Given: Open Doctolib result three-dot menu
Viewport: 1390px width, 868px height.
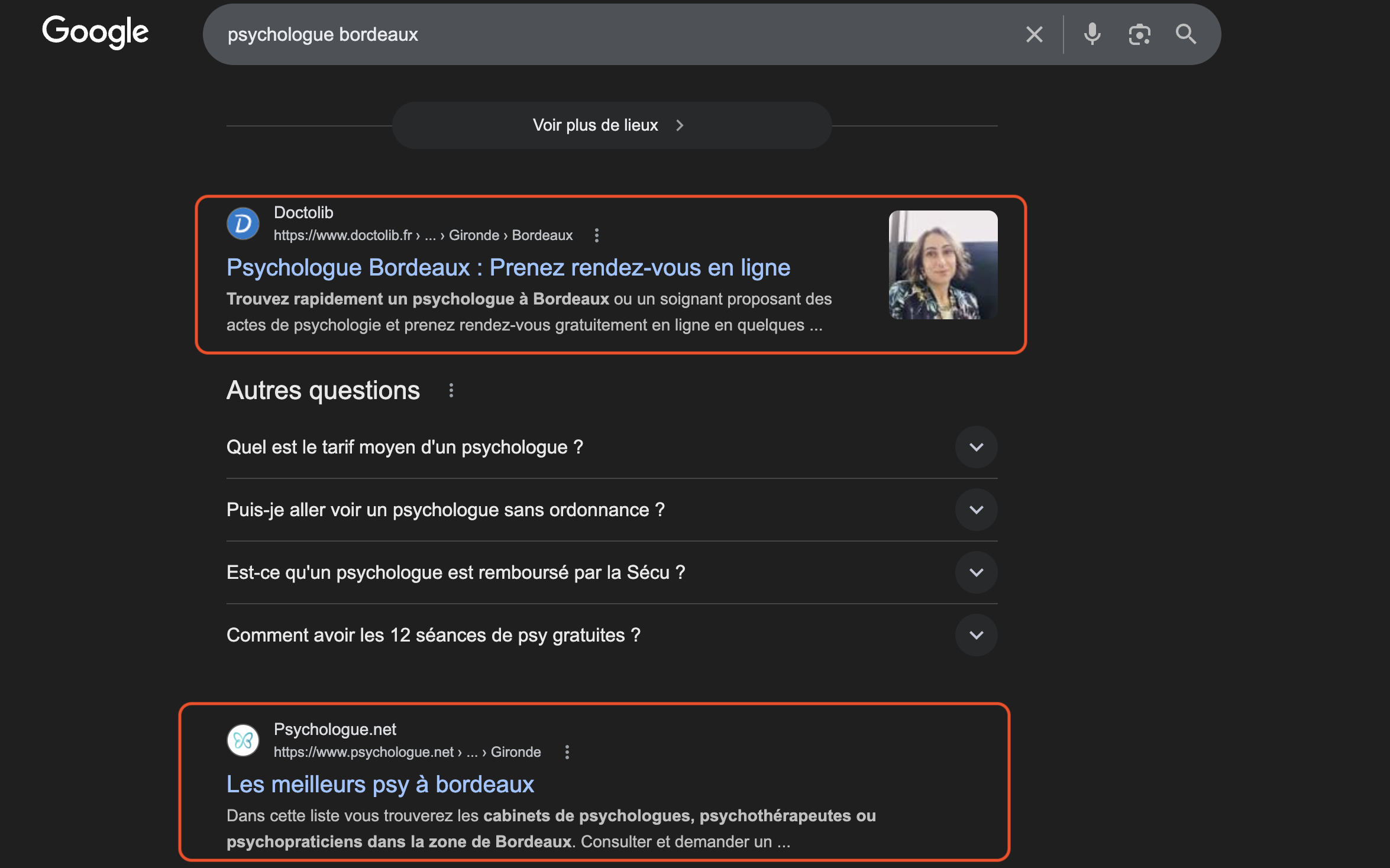Looking at the screenshot, I should [x=596, y=235].
